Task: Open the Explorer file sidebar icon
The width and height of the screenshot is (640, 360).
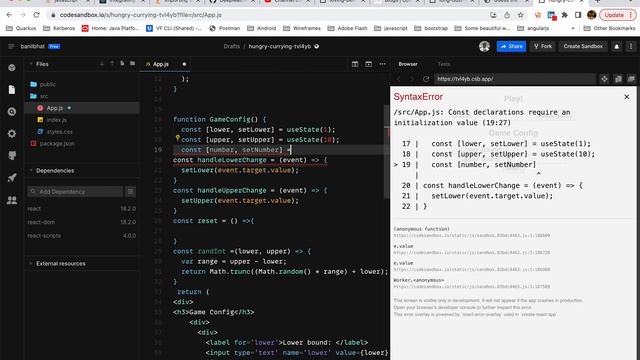Action: click(12, 90)
